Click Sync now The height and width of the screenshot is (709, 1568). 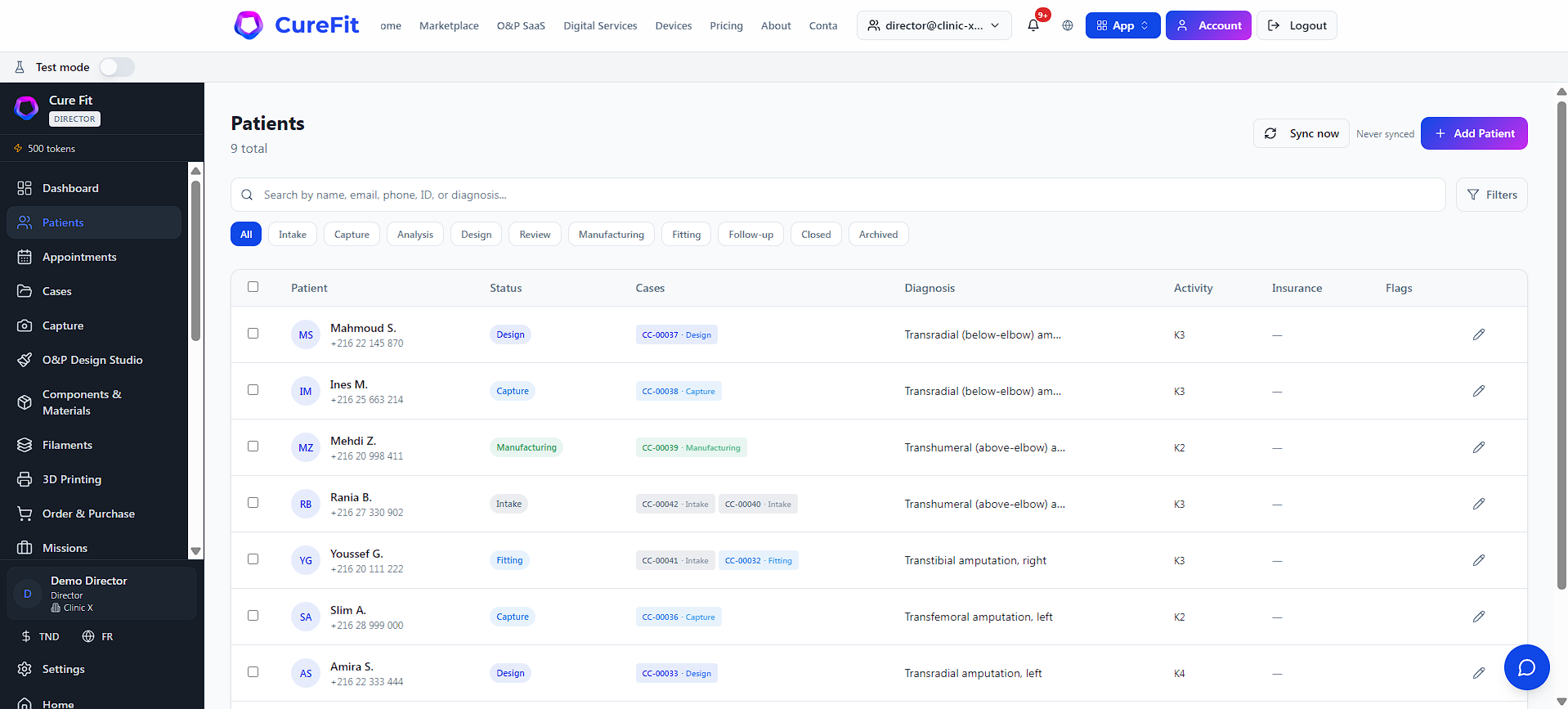tap(1301, 133)
